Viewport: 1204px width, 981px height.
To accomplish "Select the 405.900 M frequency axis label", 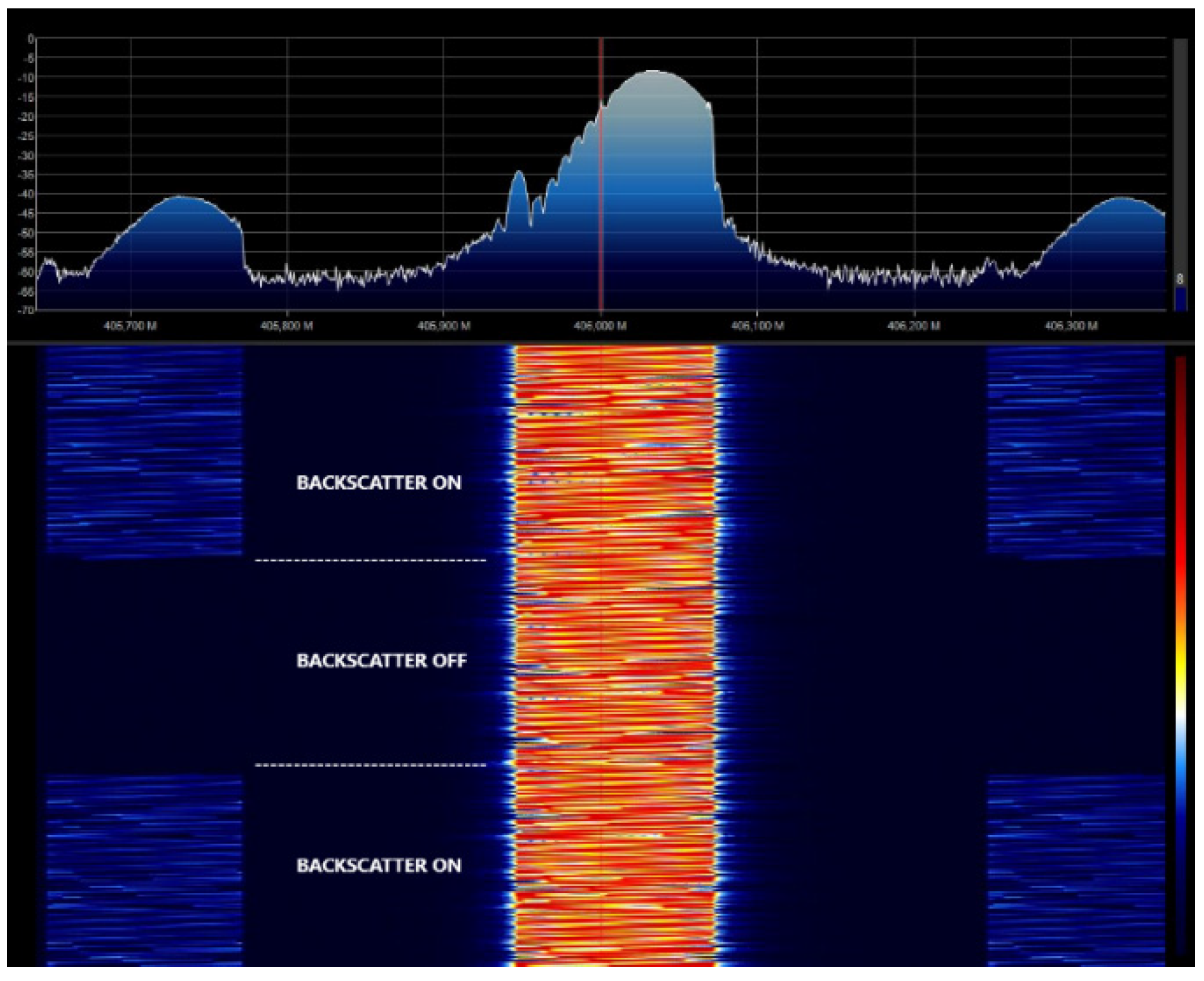I will click(x=444, y=326).
